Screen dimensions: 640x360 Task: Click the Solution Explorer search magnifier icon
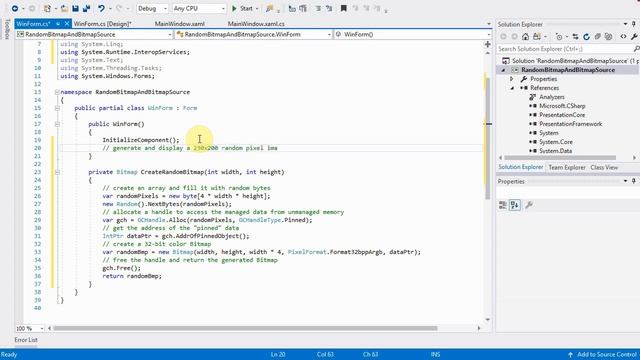636,49
